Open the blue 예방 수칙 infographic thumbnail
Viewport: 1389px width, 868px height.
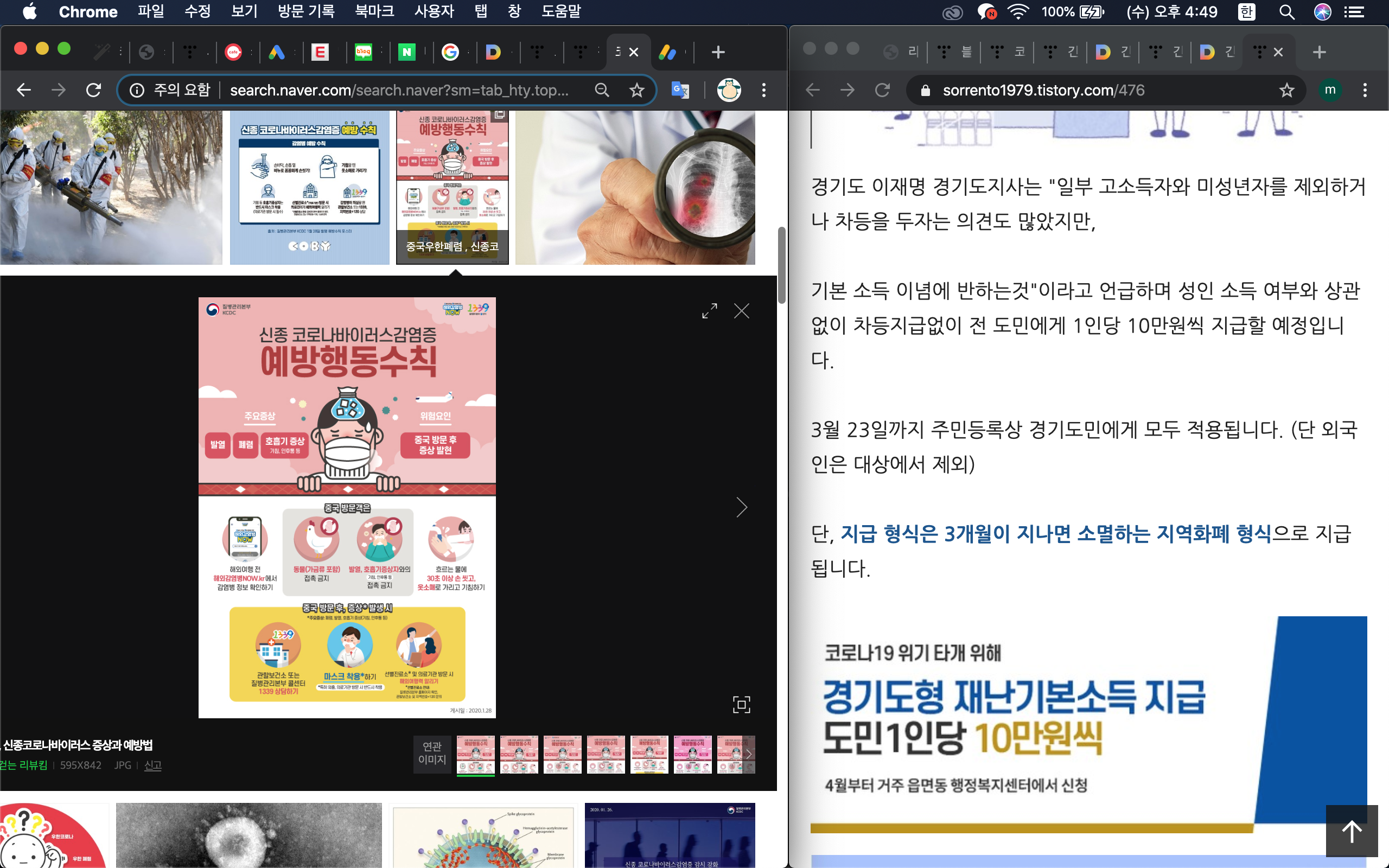click(309, 188)
